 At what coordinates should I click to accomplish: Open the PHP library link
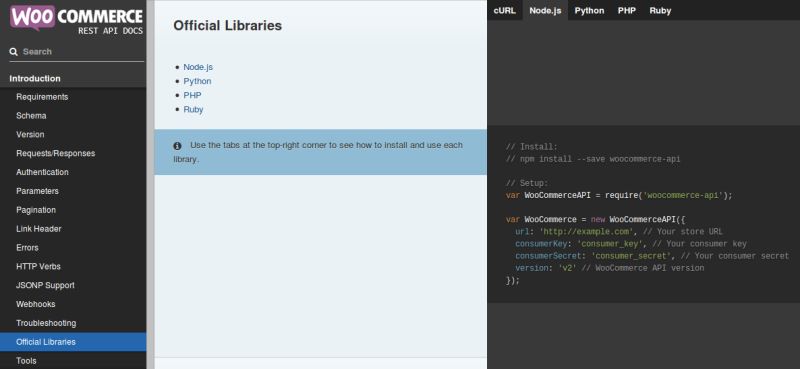[192, 95]
